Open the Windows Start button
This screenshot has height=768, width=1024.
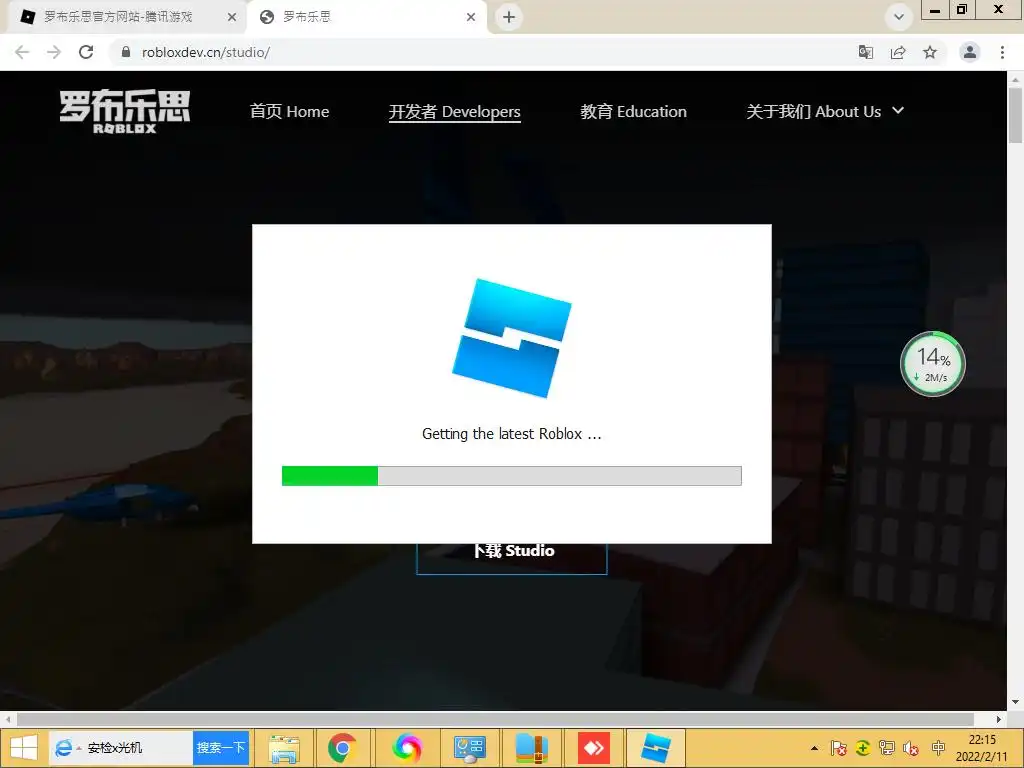[24, 748]
